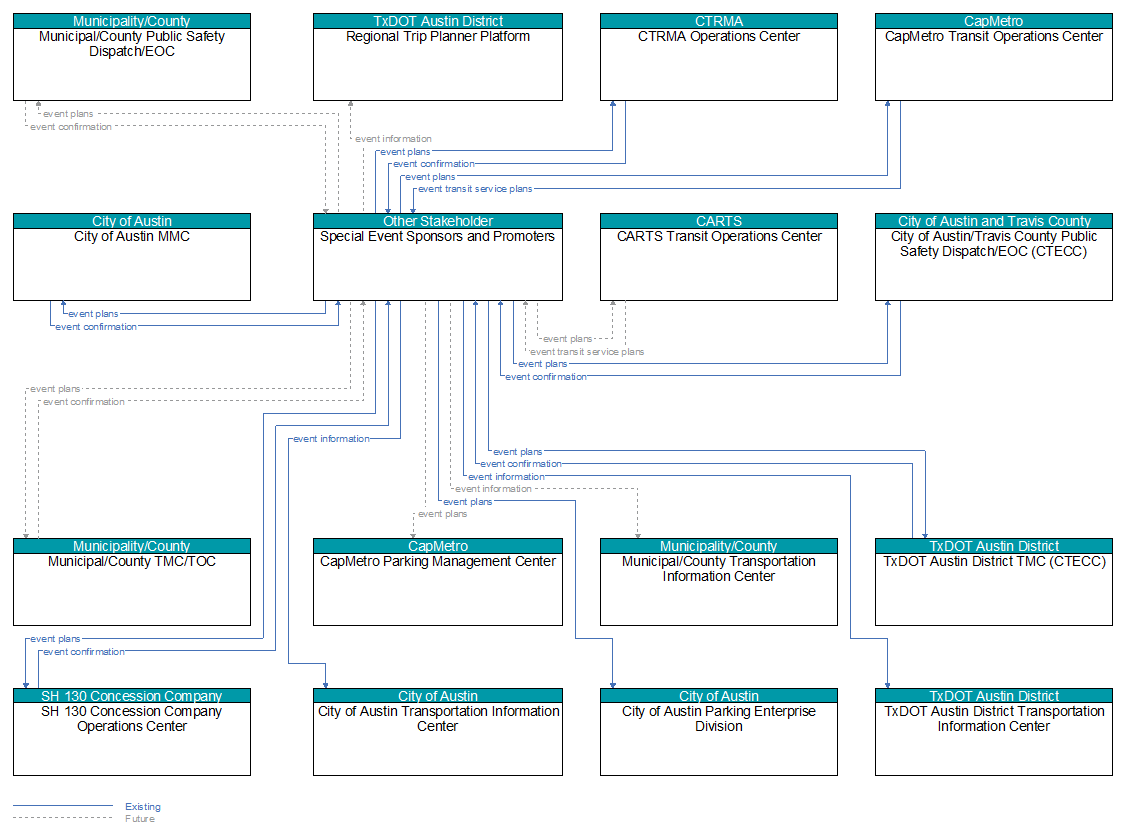Click the blue 'event information' label left of Special Event flows

[332, 439]
